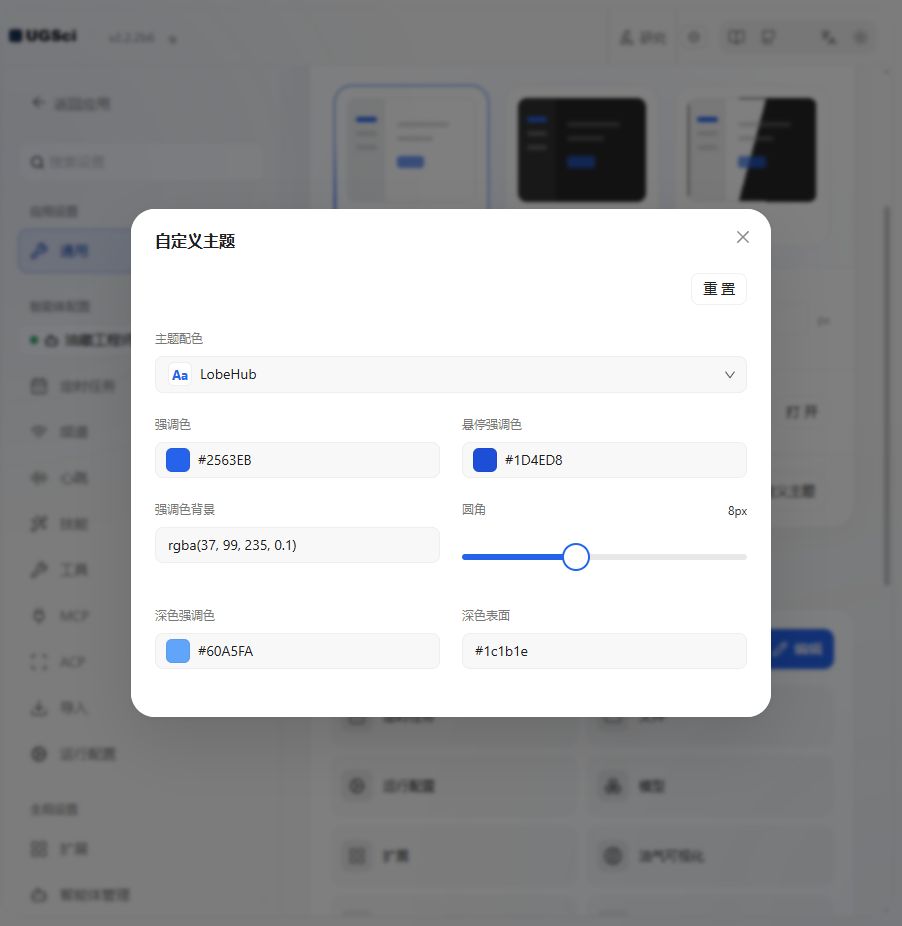Click the 深色强调色 hex field #60A5FA
902x926 pixels.
click(x=297, y=651)
